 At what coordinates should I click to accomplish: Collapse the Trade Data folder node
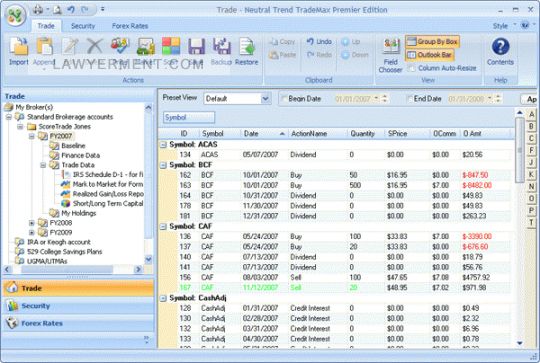pos(43,165)
